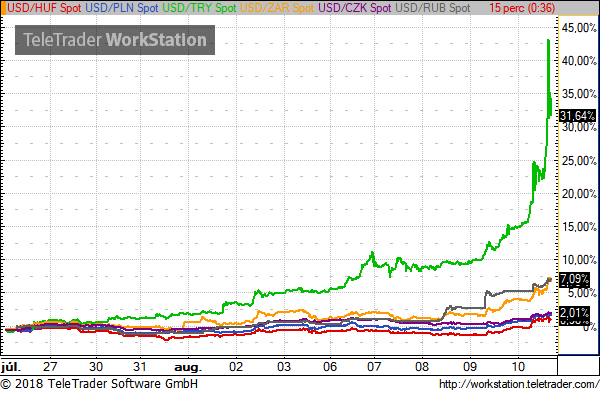The width and height of the screenshot is (600, 393).
Task: Click the aug. label on the time axis
Action: 188,367
